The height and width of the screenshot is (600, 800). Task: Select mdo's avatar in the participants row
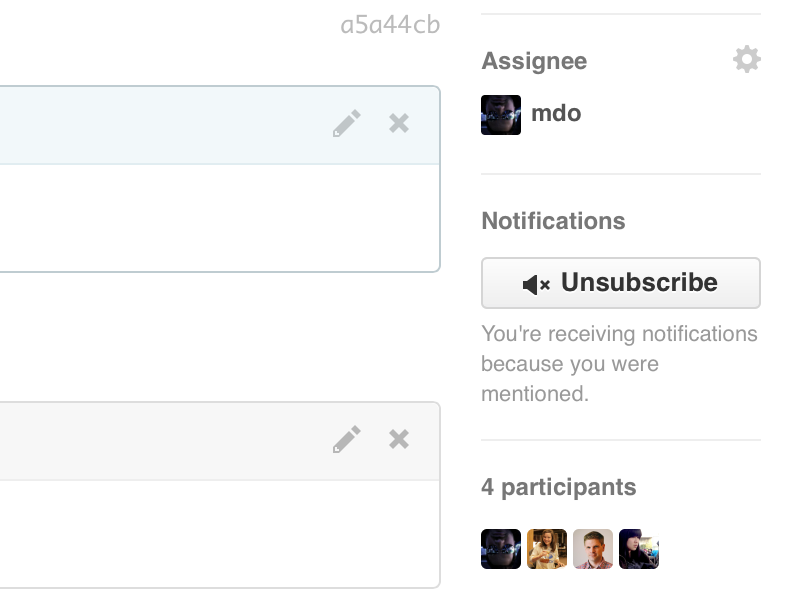click(501, 549)
